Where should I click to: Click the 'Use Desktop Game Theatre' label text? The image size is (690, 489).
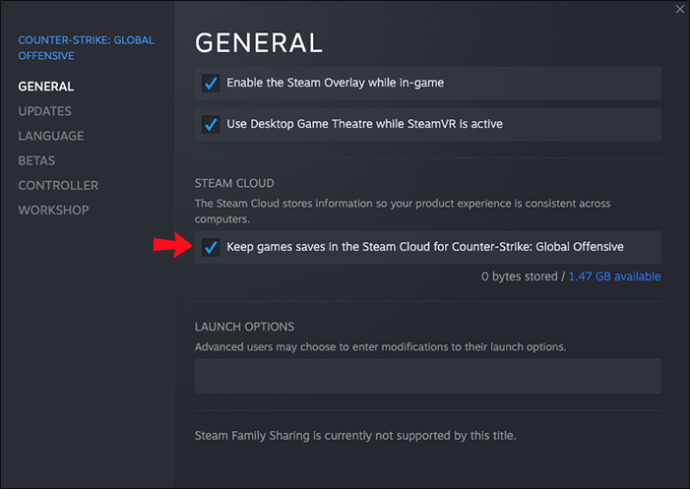coord(364,125)
